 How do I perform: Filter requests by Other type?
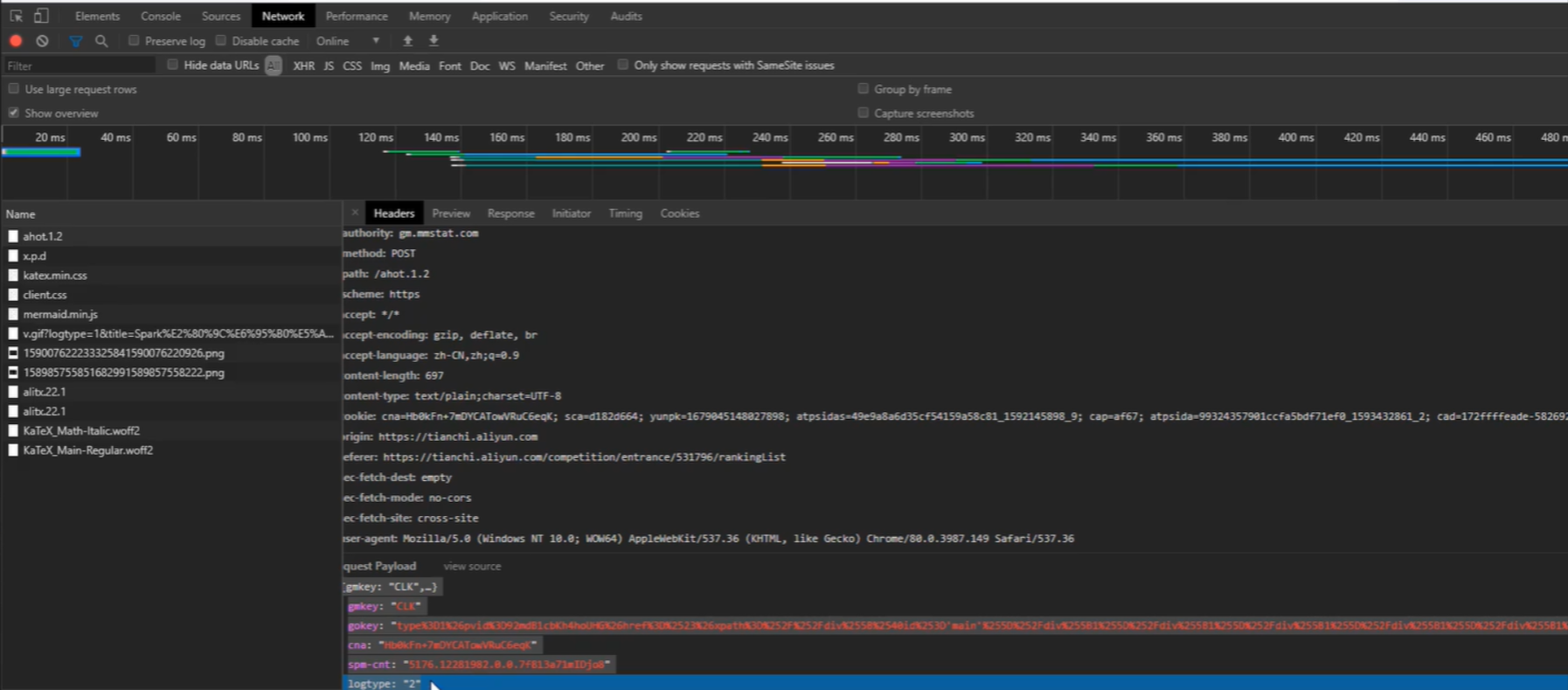(590, 66)
